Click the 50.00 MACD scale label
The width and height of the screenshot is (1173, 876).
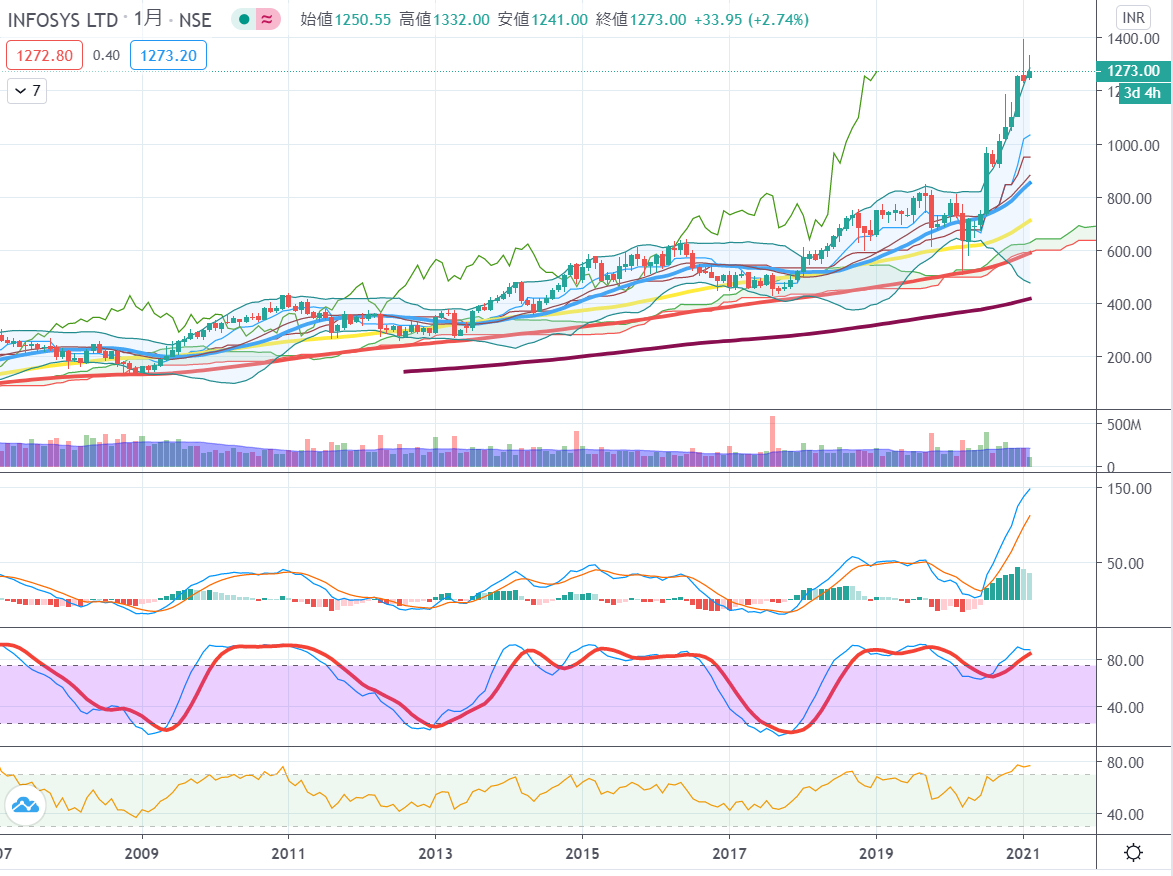click(x=1126, y=563)
